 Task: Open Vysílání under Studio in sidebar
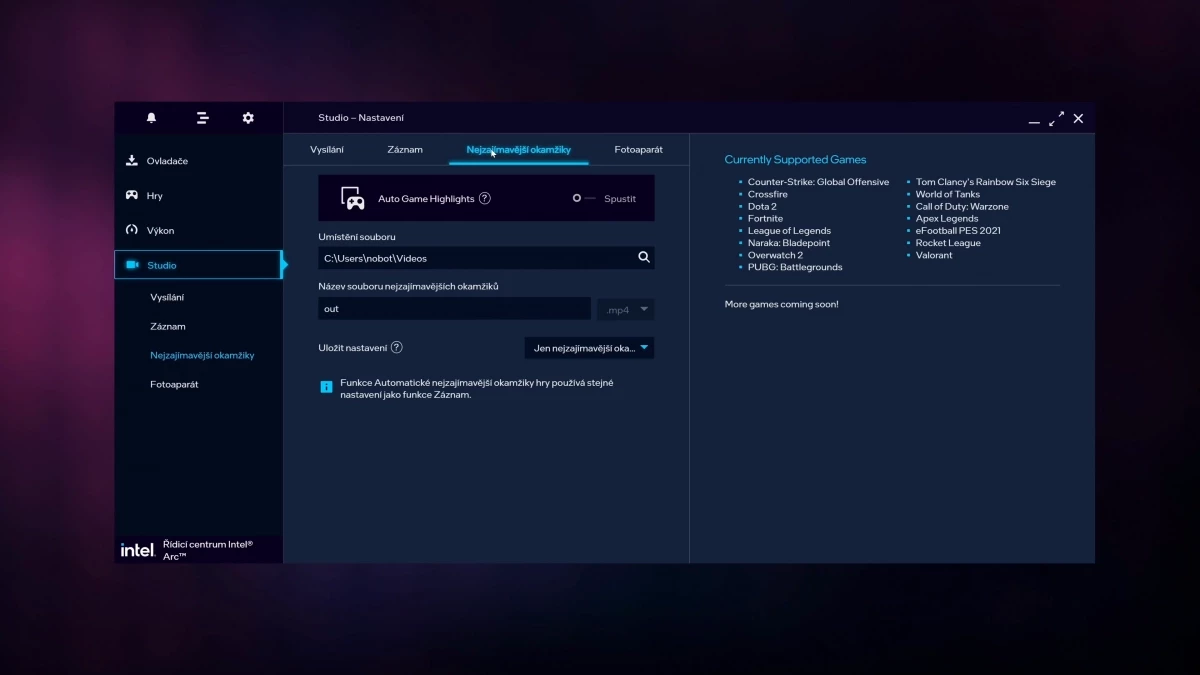(x=167, y=297)
